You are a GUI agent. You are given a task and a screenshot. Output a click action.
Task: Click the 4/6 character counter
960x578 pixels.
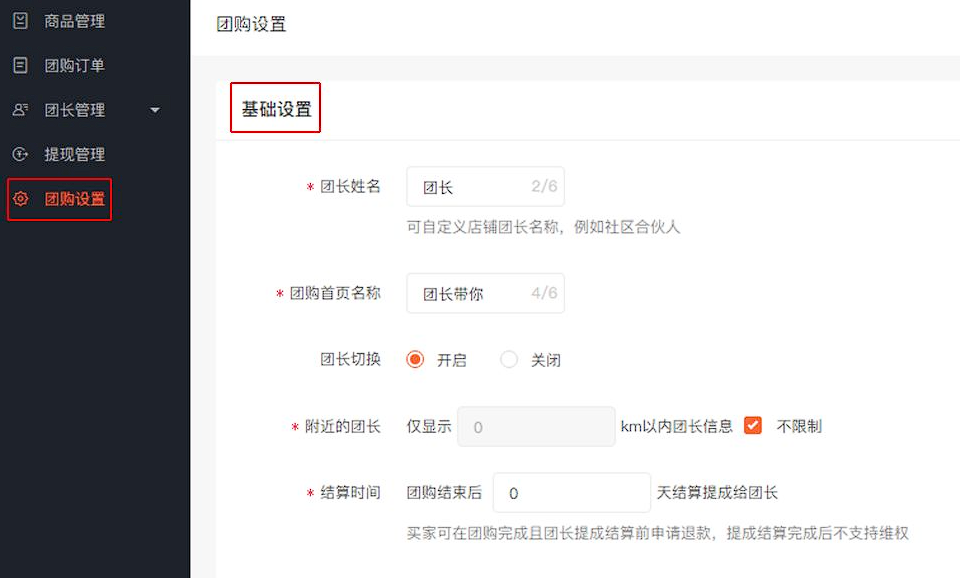[544, 293]
